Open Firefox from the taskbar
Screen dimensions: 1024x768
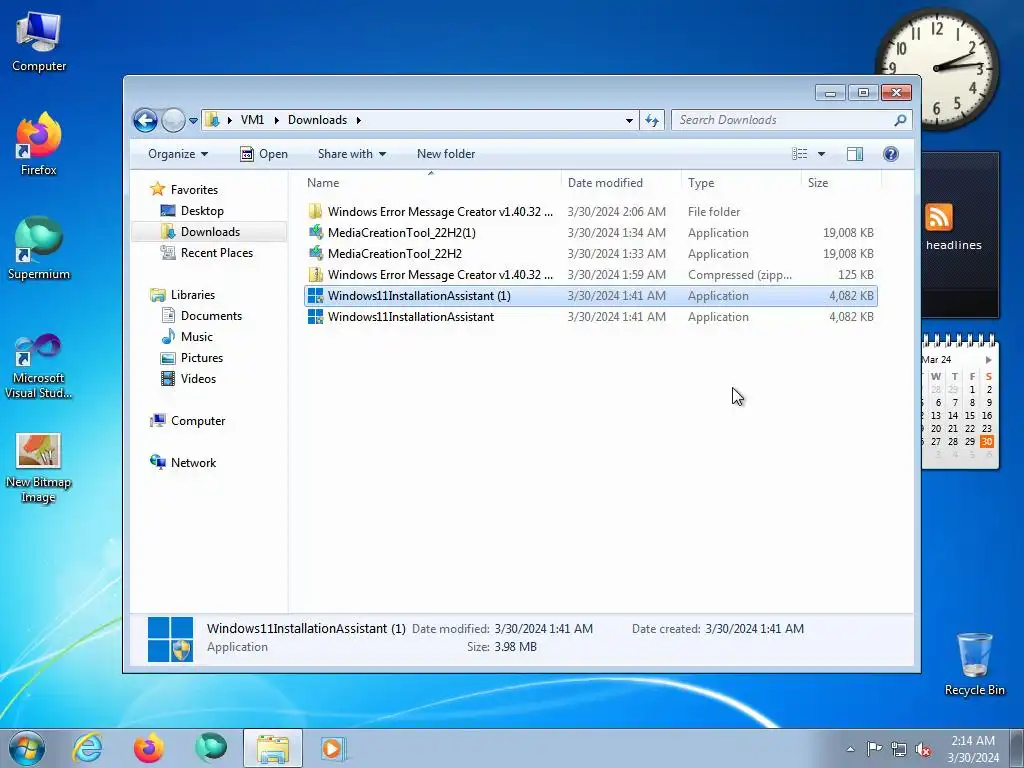pos(149,748)
